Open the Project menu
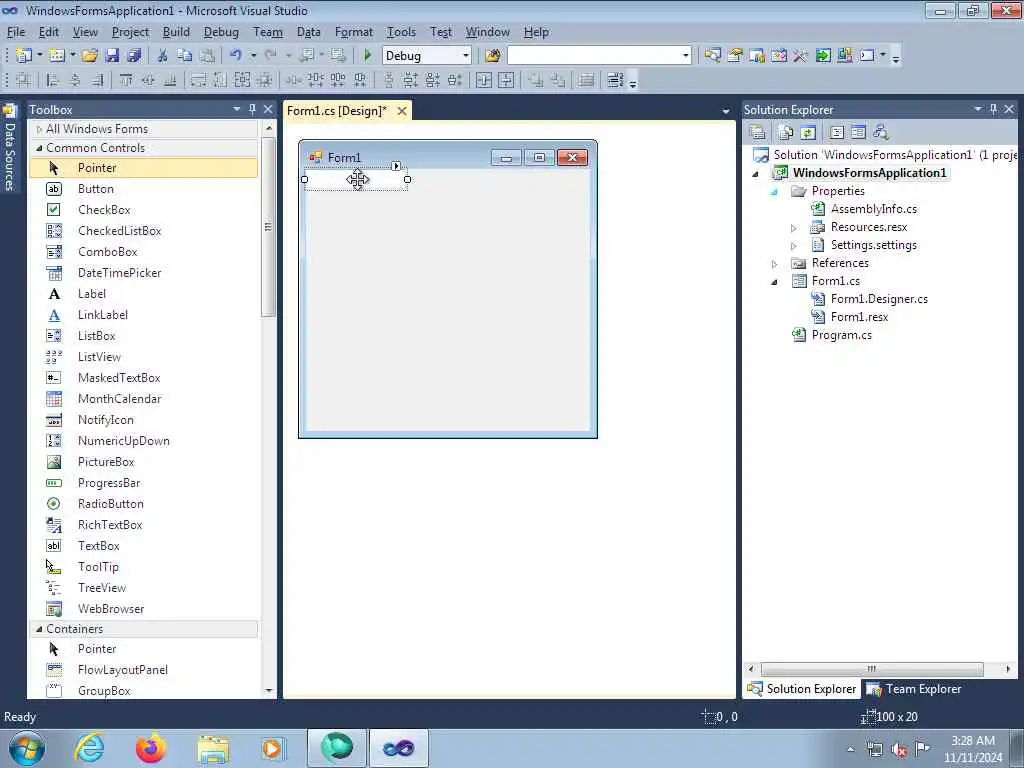 tap(130, 32)
